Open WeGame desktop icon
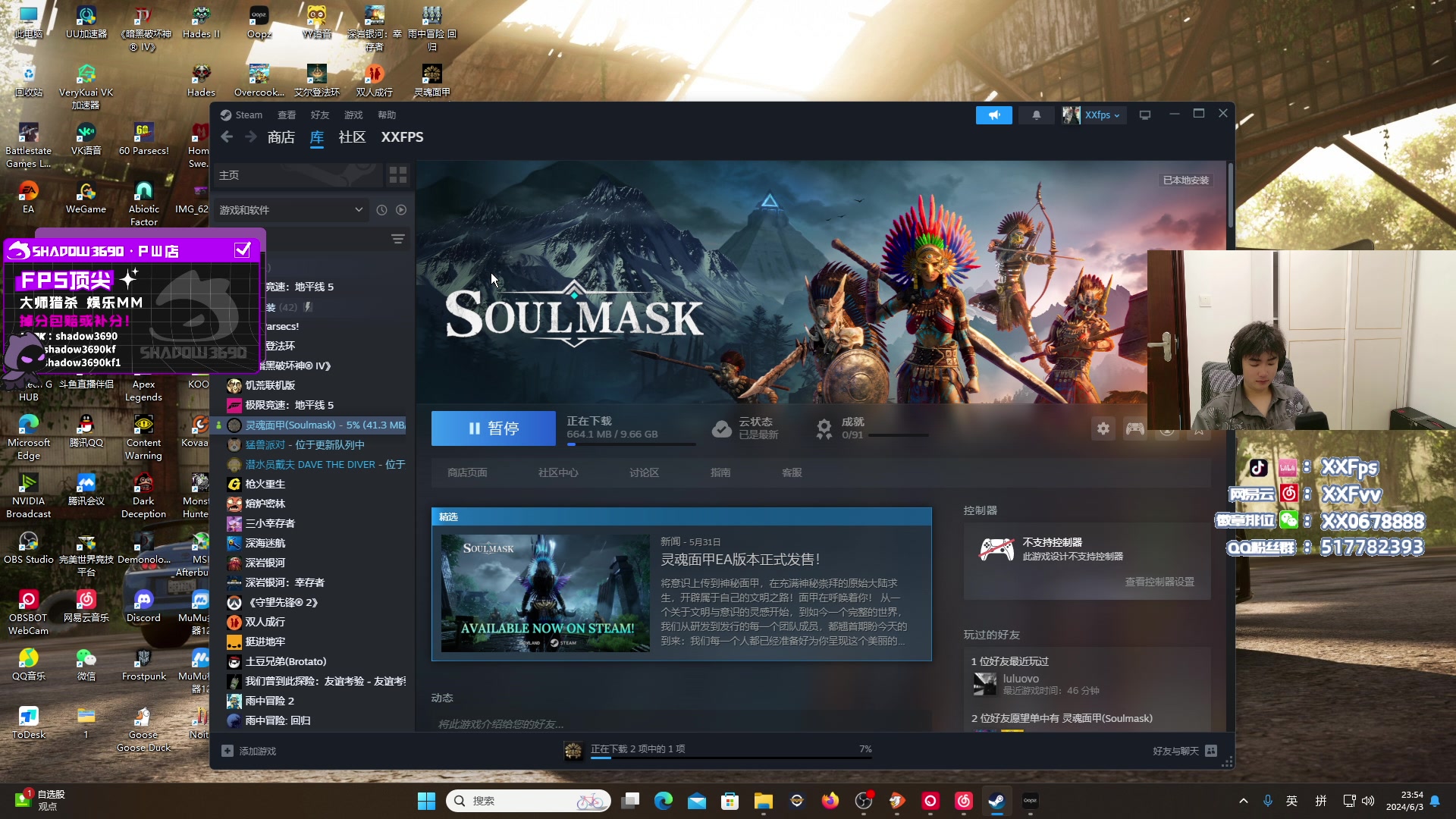The height and width of the screenshot is (819, 1456). coord(86,197)
